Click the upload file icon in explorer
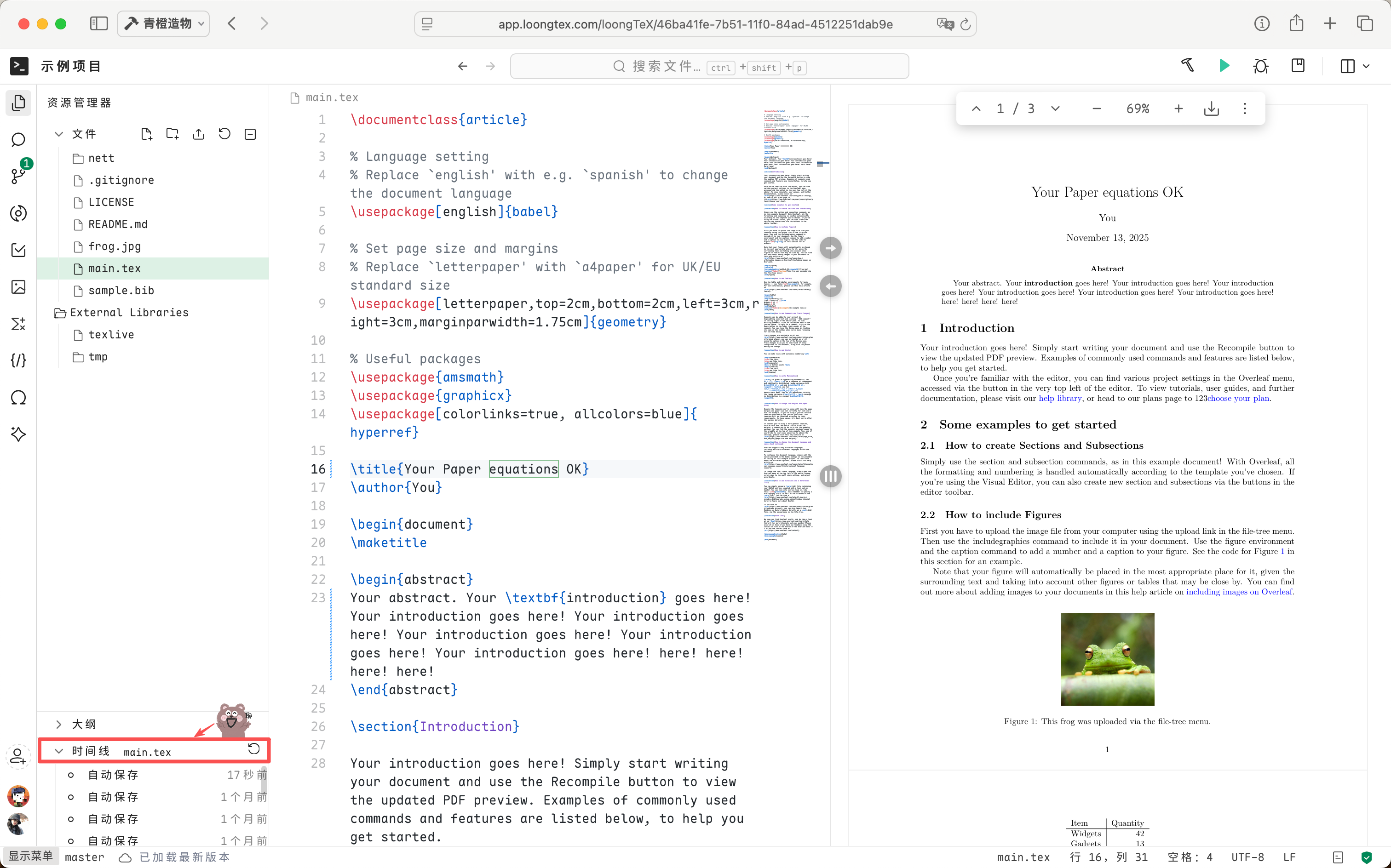 (199, 134)
